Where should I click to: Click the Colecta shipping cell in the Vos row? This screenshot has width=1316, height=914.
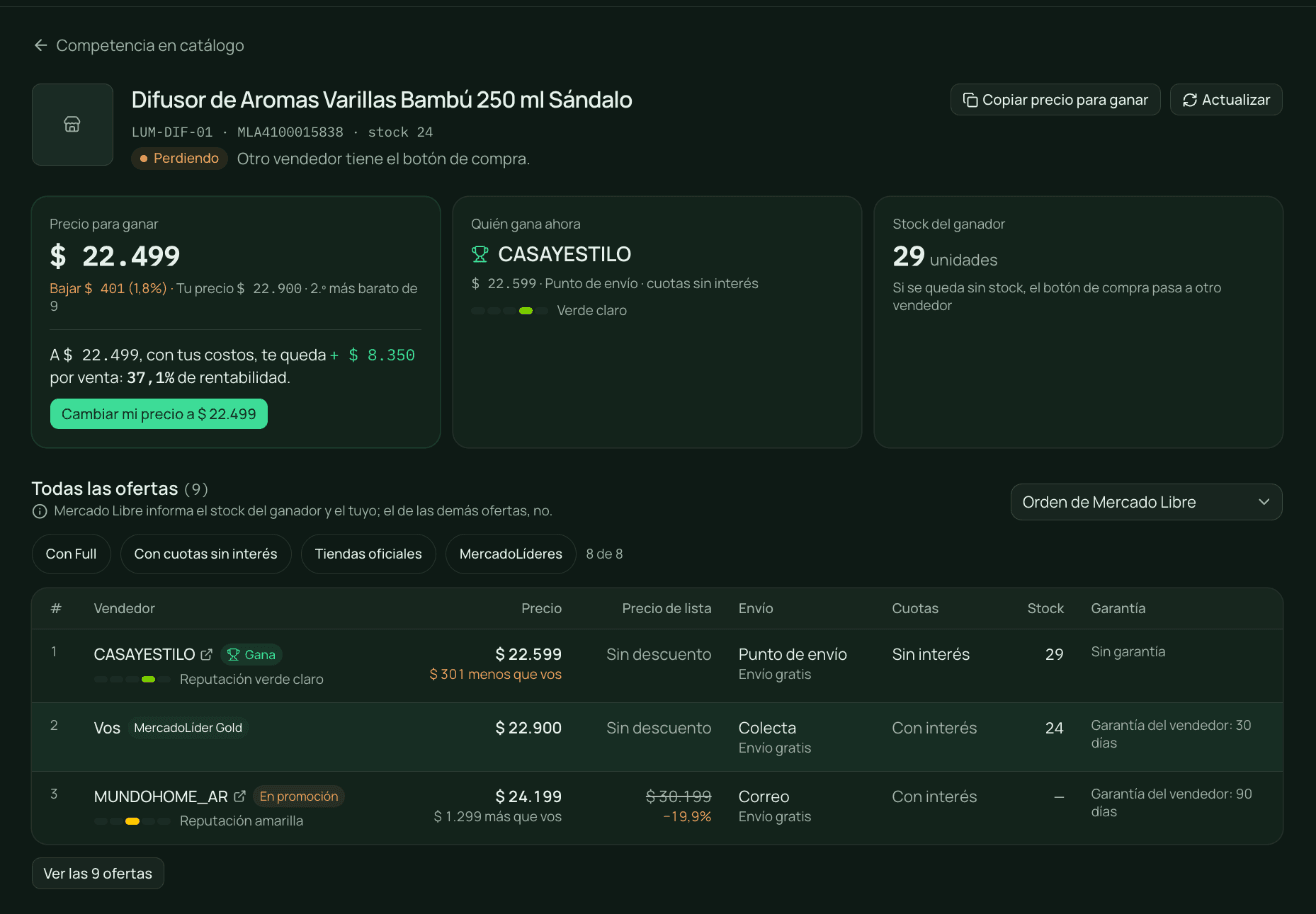point(767,728)
